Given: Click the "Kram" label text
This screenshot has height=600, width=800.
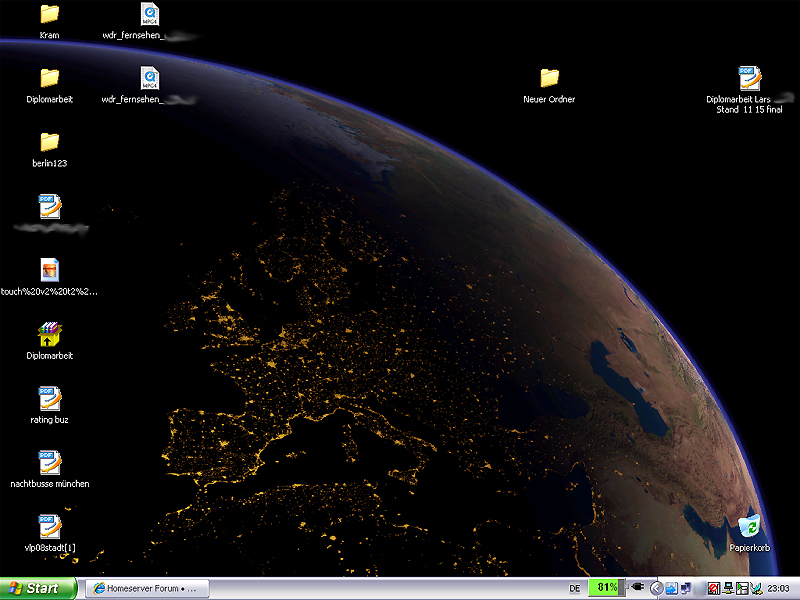Looking at the screenshot, I should [x=49, y=35].
